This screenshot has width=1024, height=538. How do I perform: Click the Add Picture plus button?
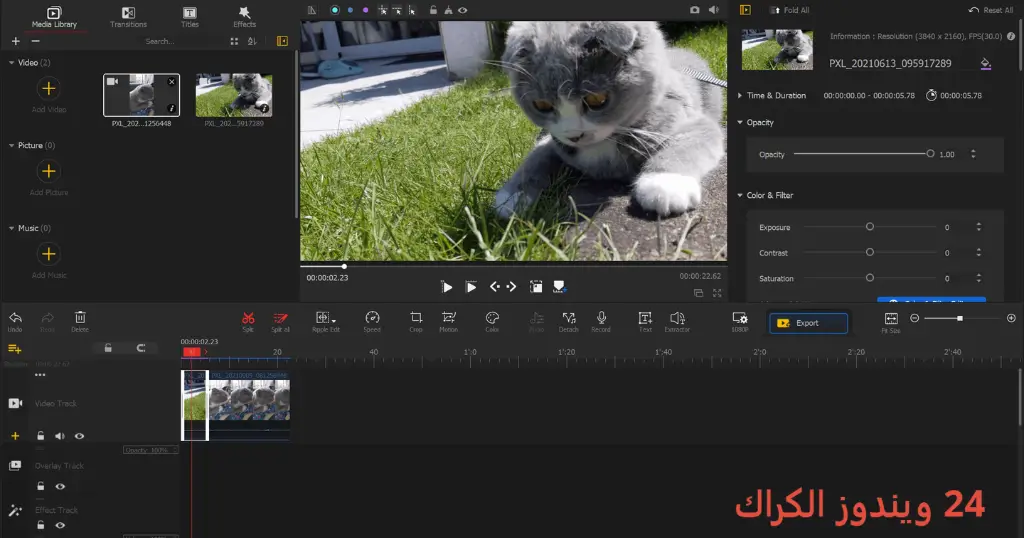click(x=48, y=171)
